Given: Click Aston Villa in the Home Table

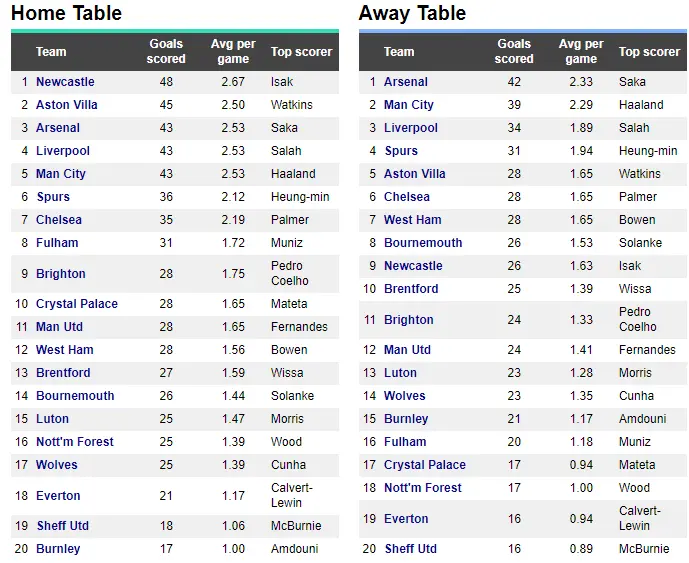Looking at the screenshot, I should [66, 105].
